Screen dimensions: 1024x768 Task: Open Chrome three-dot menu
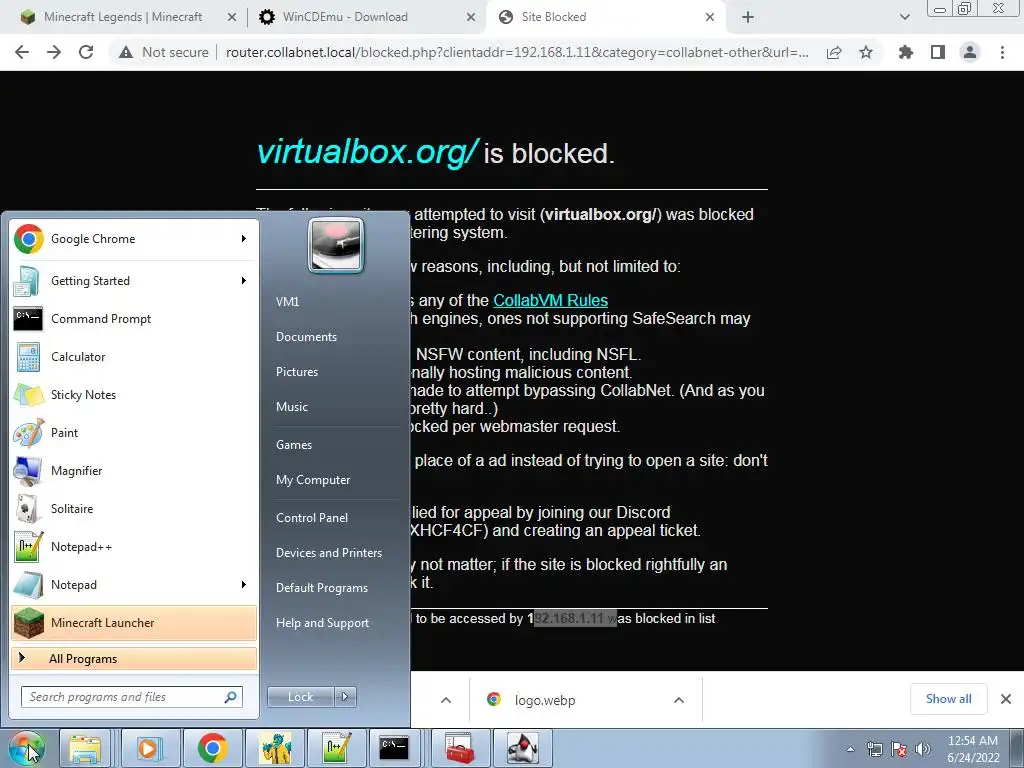[1002, 52]
